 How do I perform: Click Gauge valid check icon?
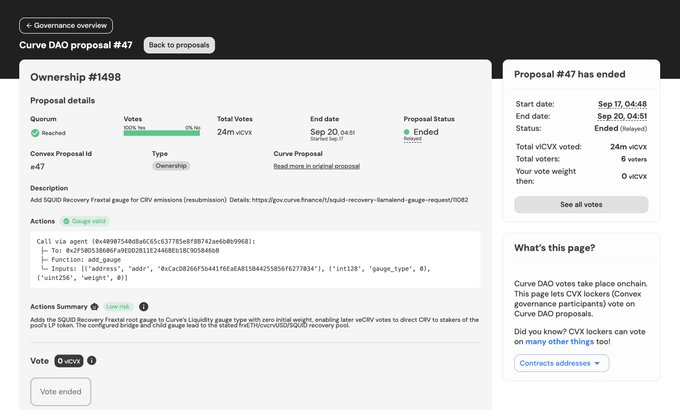[x=66, y=221]
